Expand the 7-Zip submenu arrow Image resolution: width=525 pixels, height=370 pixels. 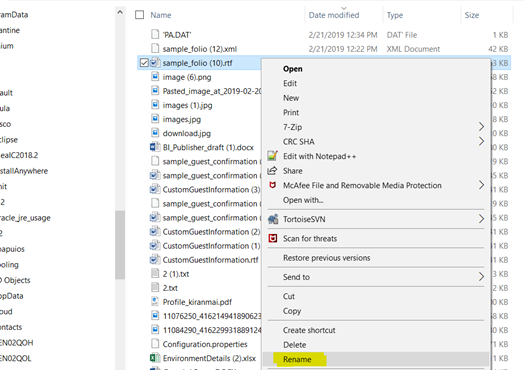481,127
